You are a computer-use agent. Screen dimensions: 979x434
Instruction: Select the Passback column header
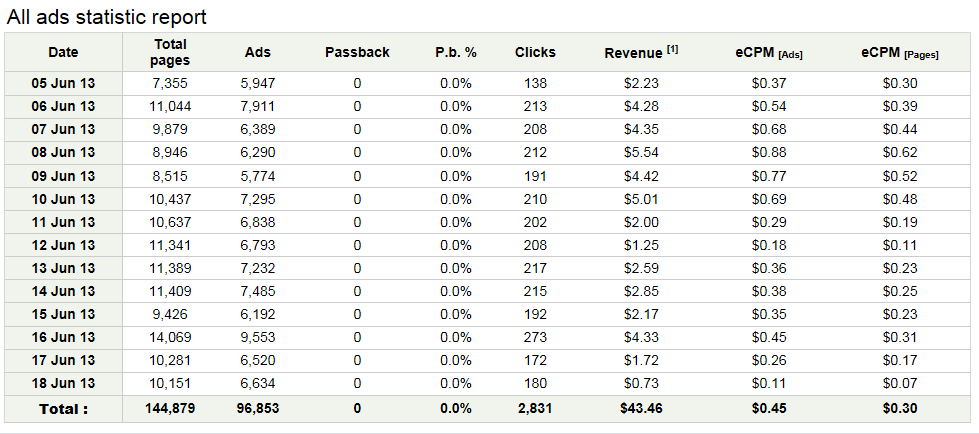[357, 52]
